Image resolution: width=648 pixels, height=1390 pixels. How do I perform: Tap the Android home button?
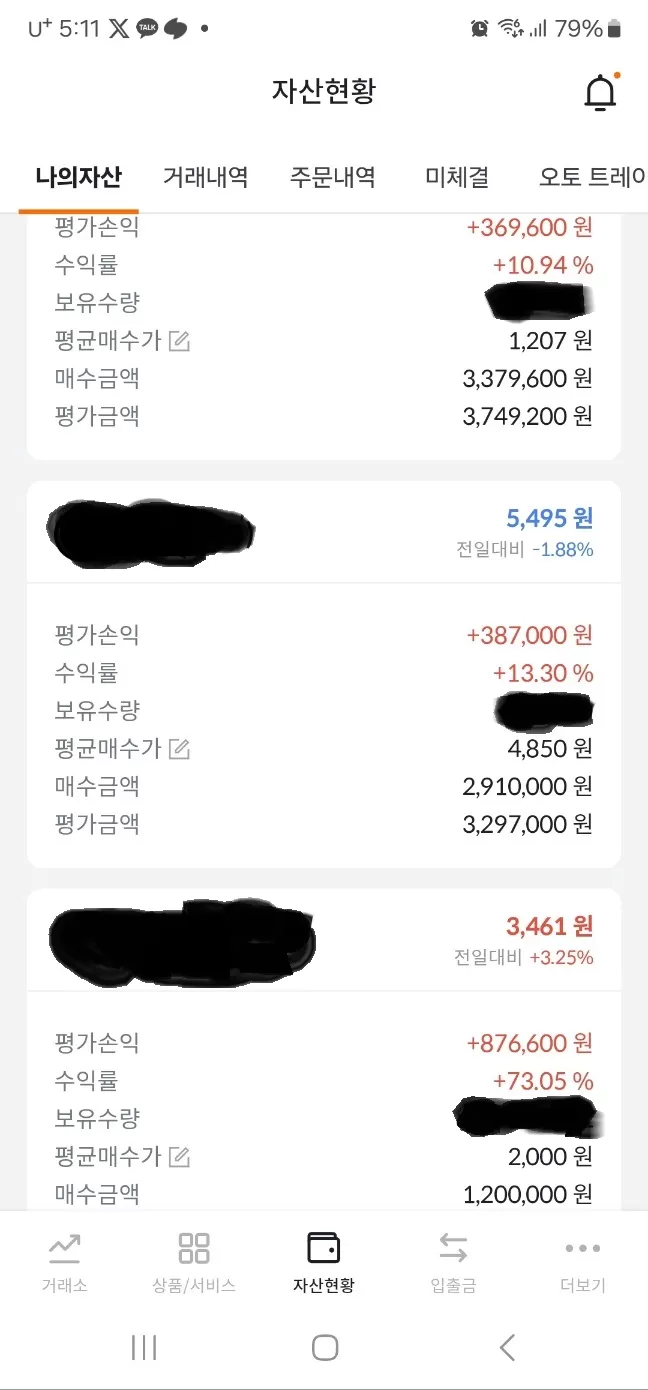coord(323,1348)
